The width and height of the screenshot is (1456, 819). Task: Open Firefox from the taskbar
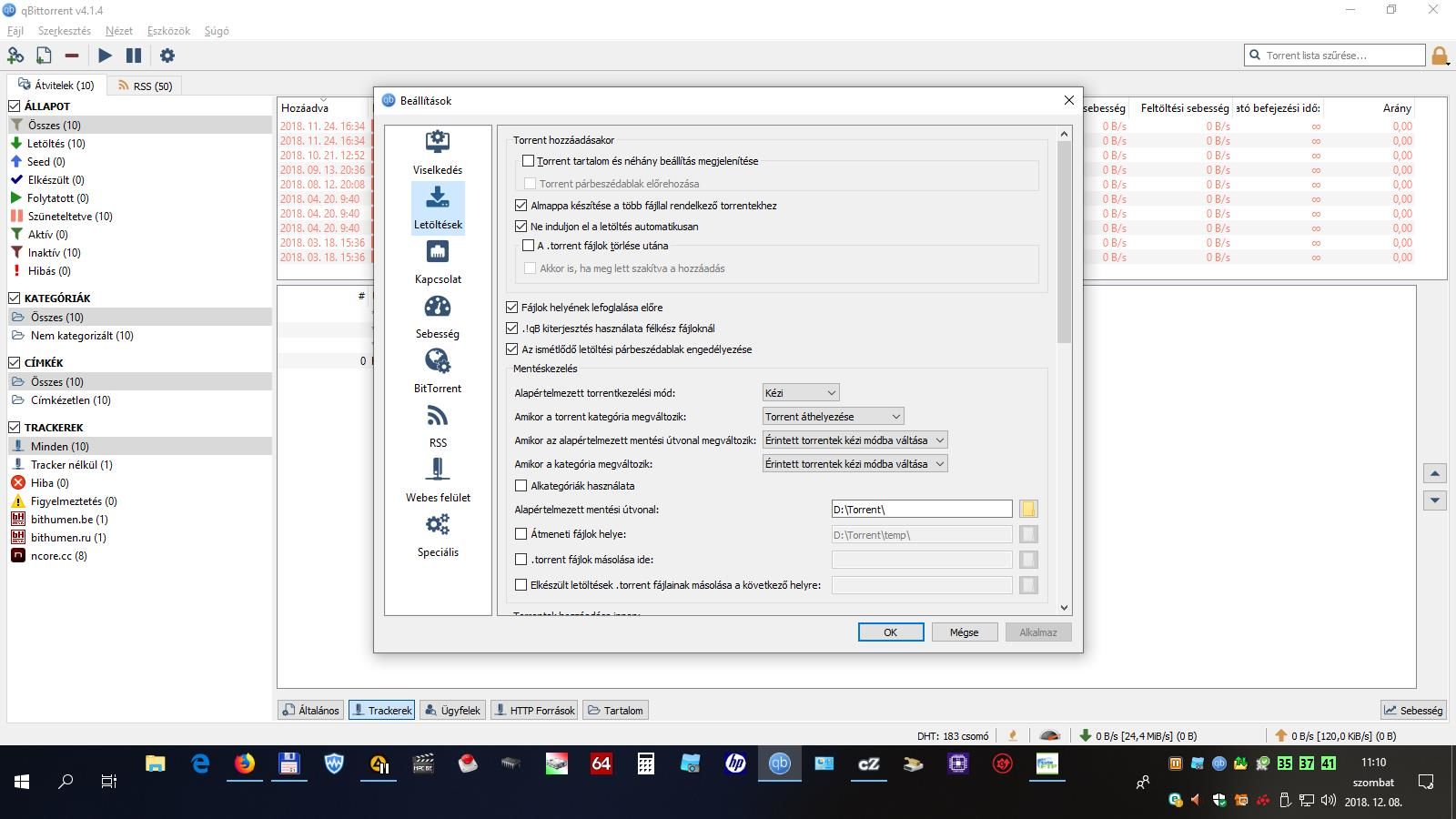(x=245, y=763)
